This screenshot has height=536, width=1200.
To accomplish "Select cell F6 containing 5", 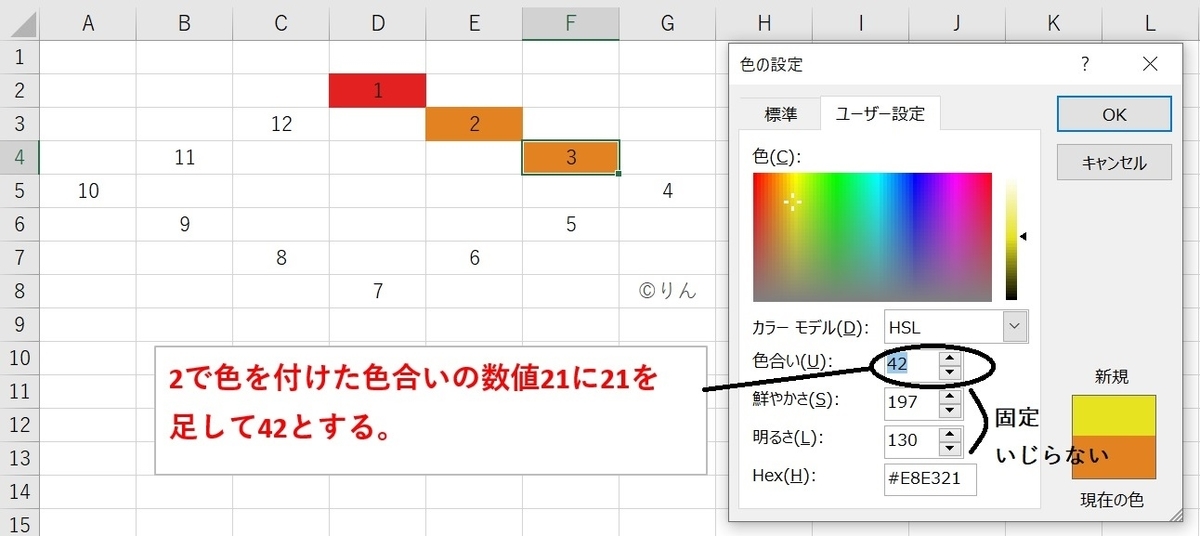I will (x=571, y=224).
